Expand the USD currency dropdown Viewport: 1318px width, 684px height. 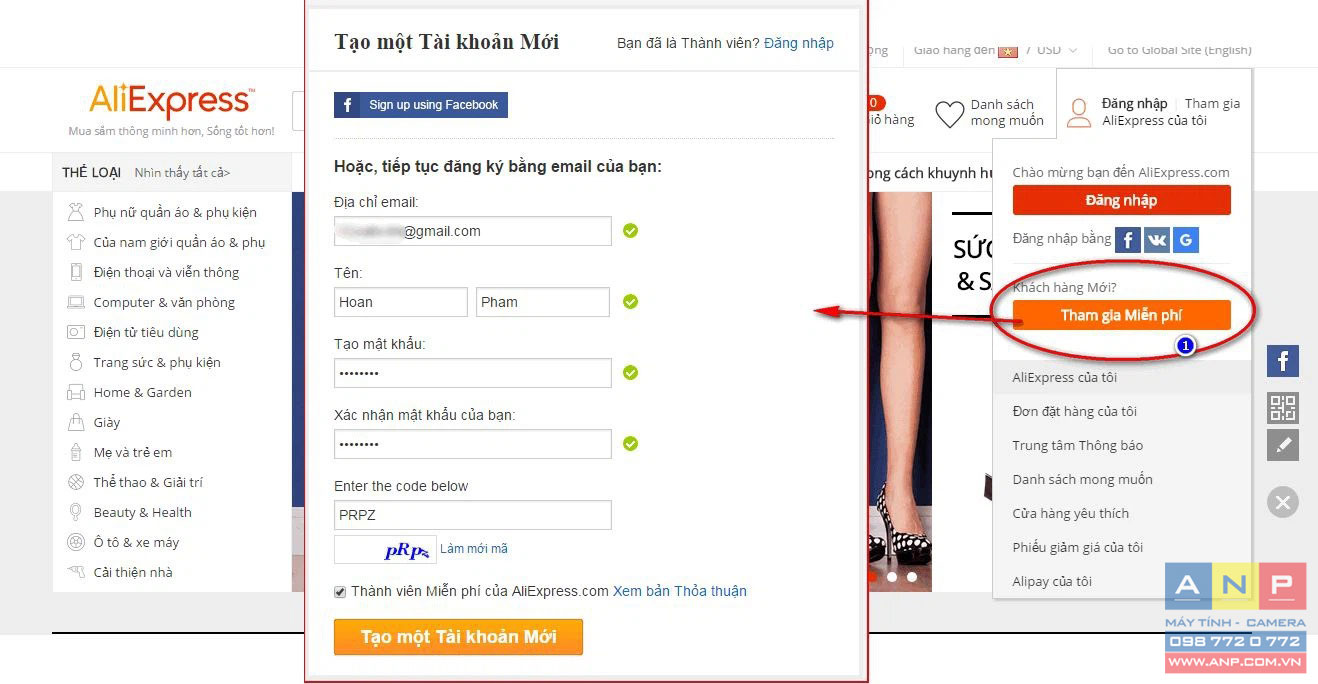coord(1057,50)
